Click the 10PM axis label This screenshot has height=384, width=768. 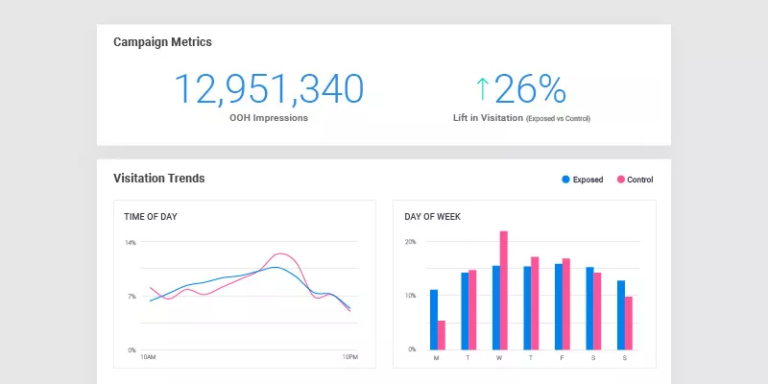point(350,357)
